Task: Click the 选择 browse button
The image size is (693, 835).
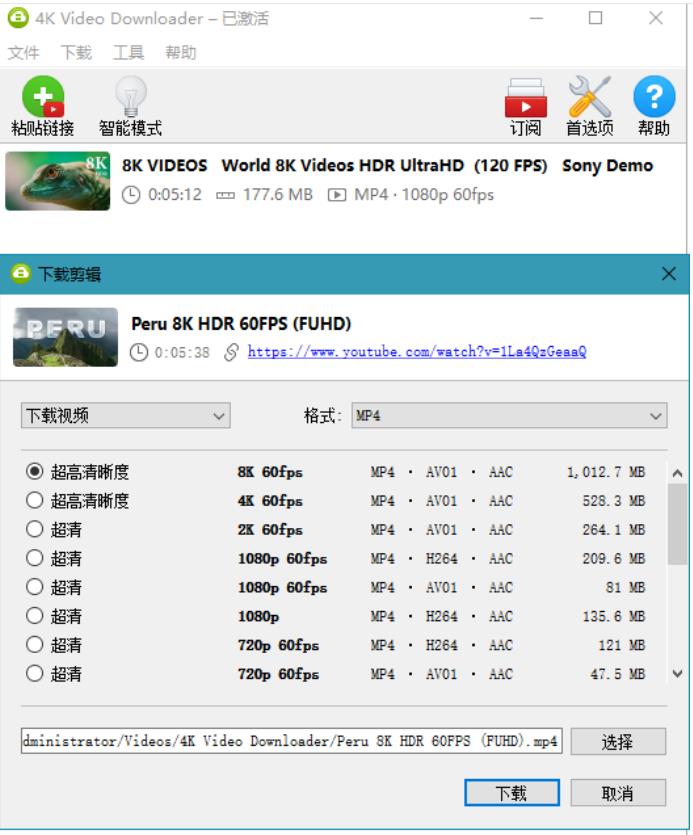Action: click(618, 741)
